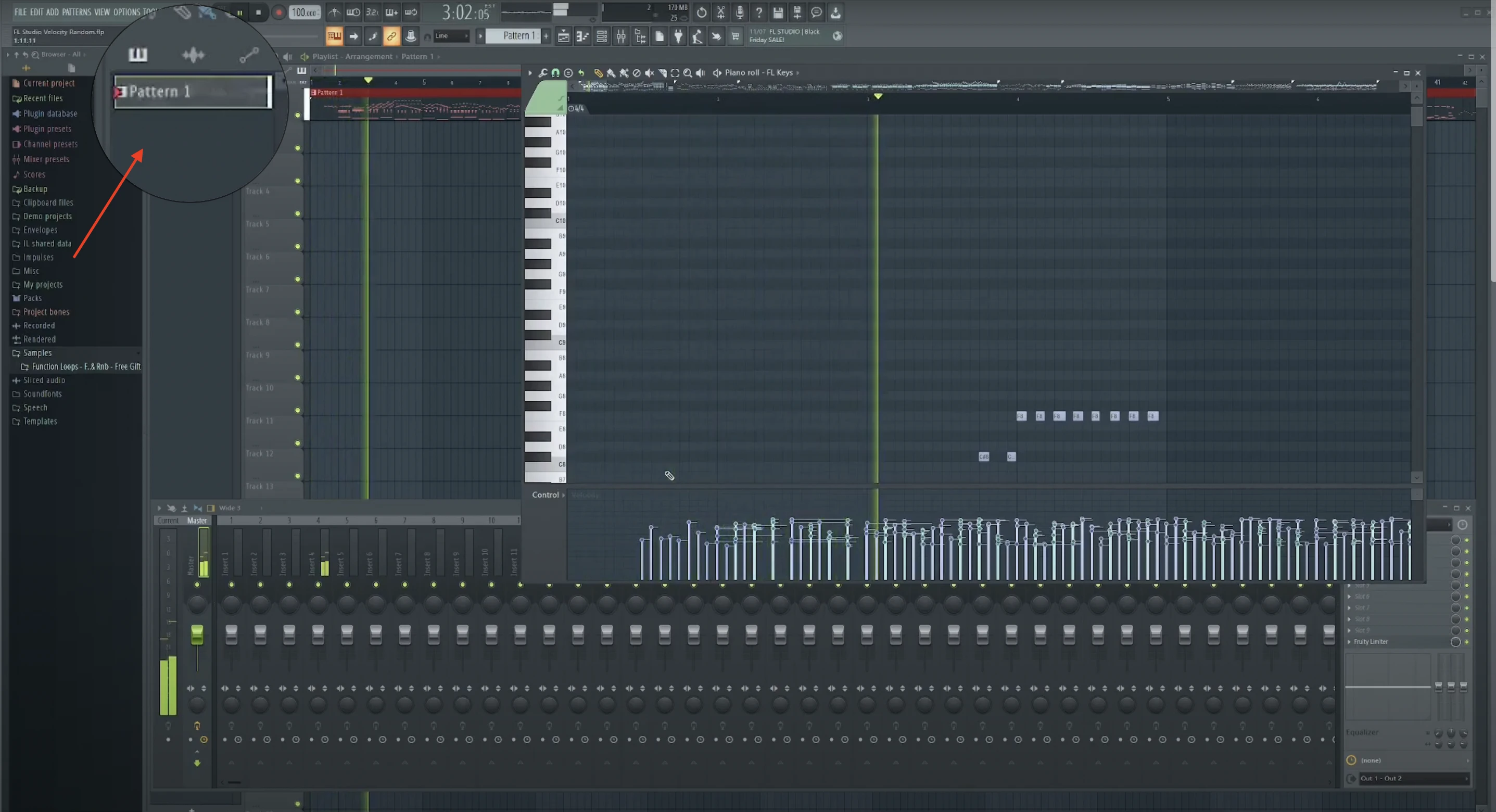Viewport: 1496px width, 812px height.
Task: Open the Line snap dropdown
Action: click(x=451, y=36)
